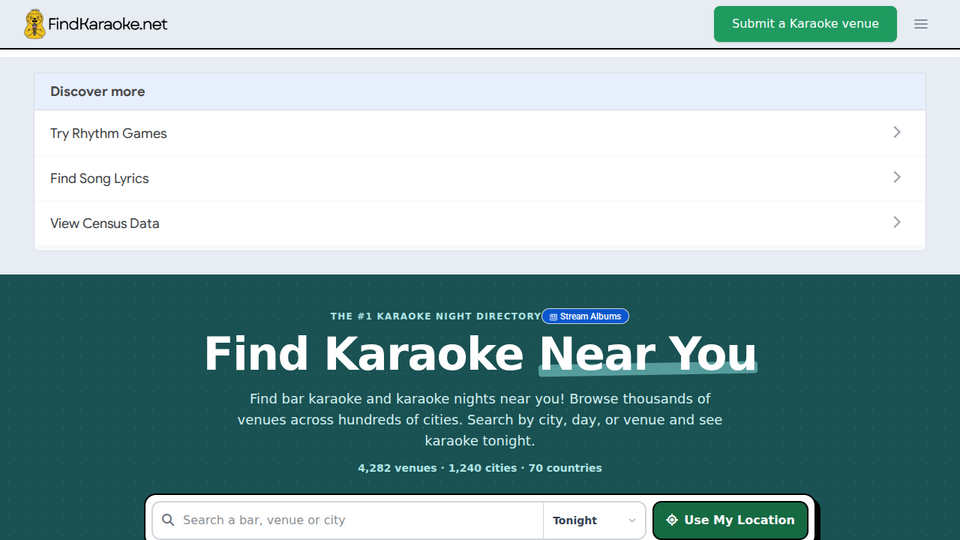Click the chevron arrow beside Try Rhythm Games
Viewport: 960px width, 540px height.
coord(897,132)
